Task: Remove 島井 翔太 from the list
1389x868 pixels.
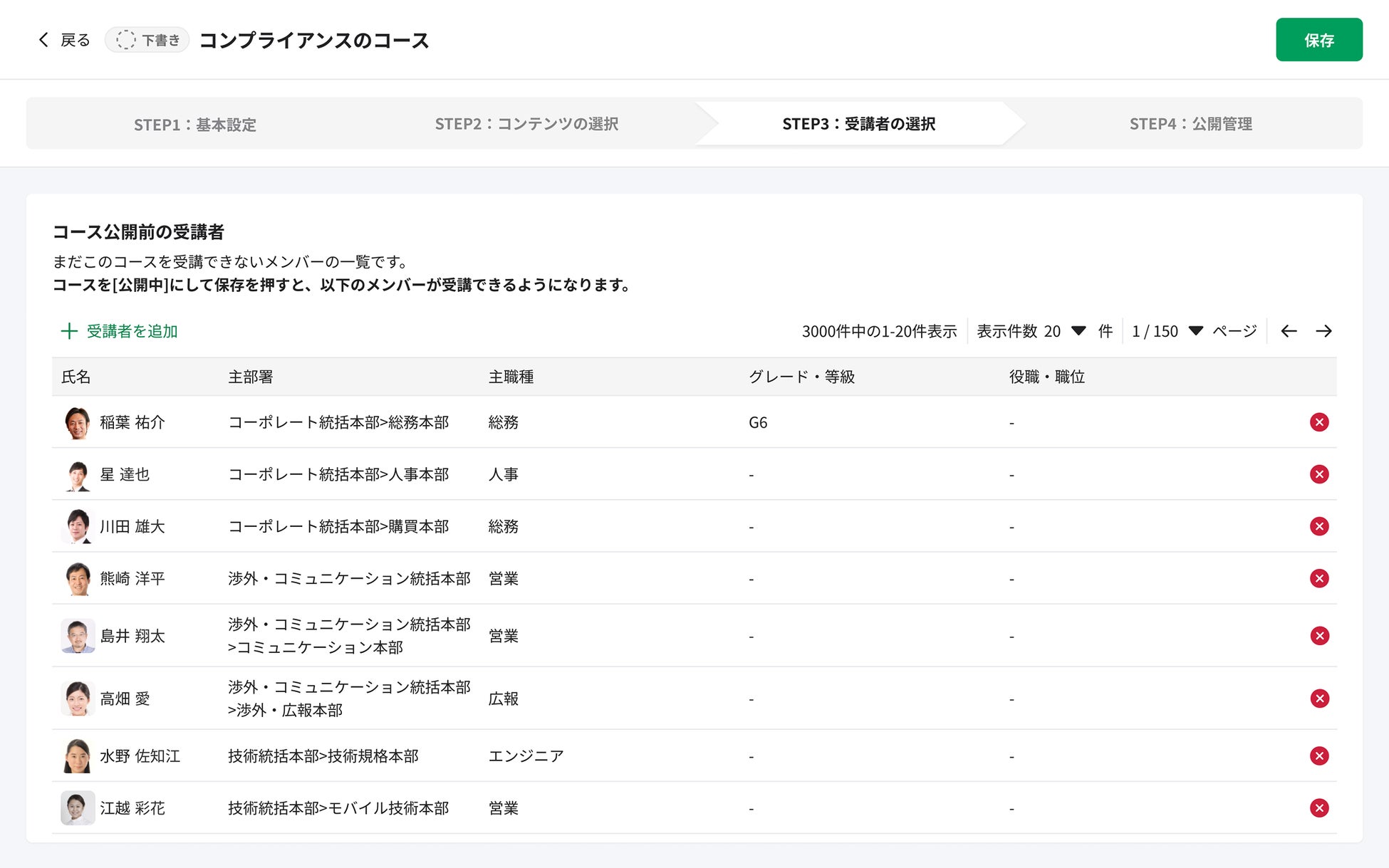Action: click(1319, 636)
